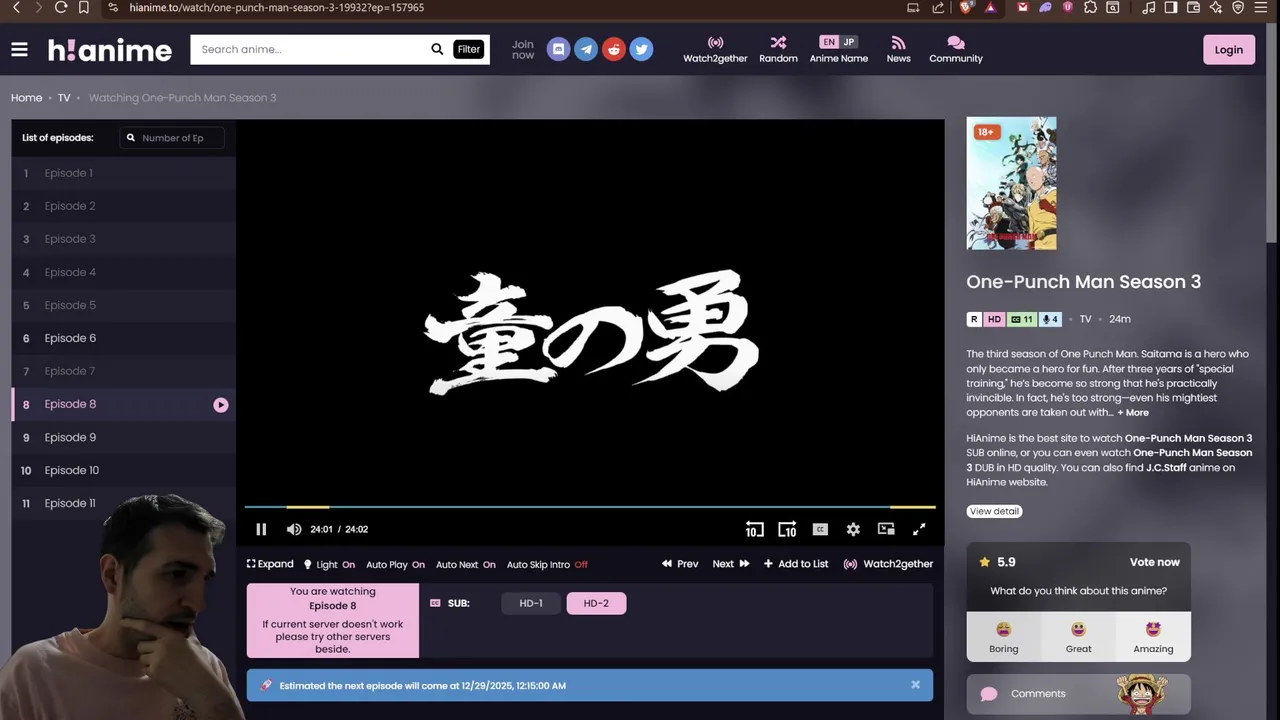Image resolution: width=1280 pixels, height=720 pixels.
Task: Toggle Auto Play setting
Action: (395, 564)
